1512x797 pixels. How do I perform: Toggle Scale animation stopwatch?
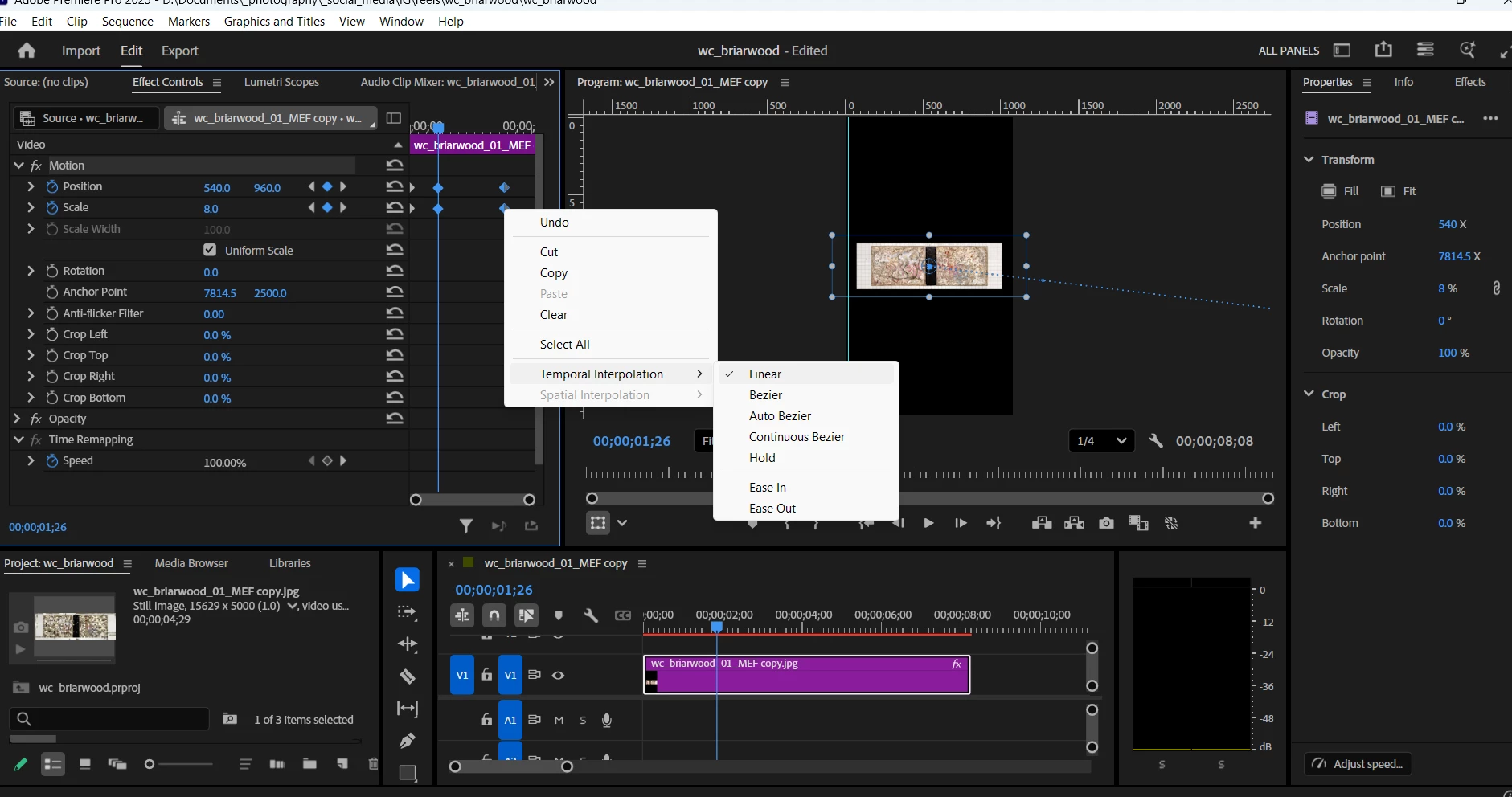[x=52, y=207]
